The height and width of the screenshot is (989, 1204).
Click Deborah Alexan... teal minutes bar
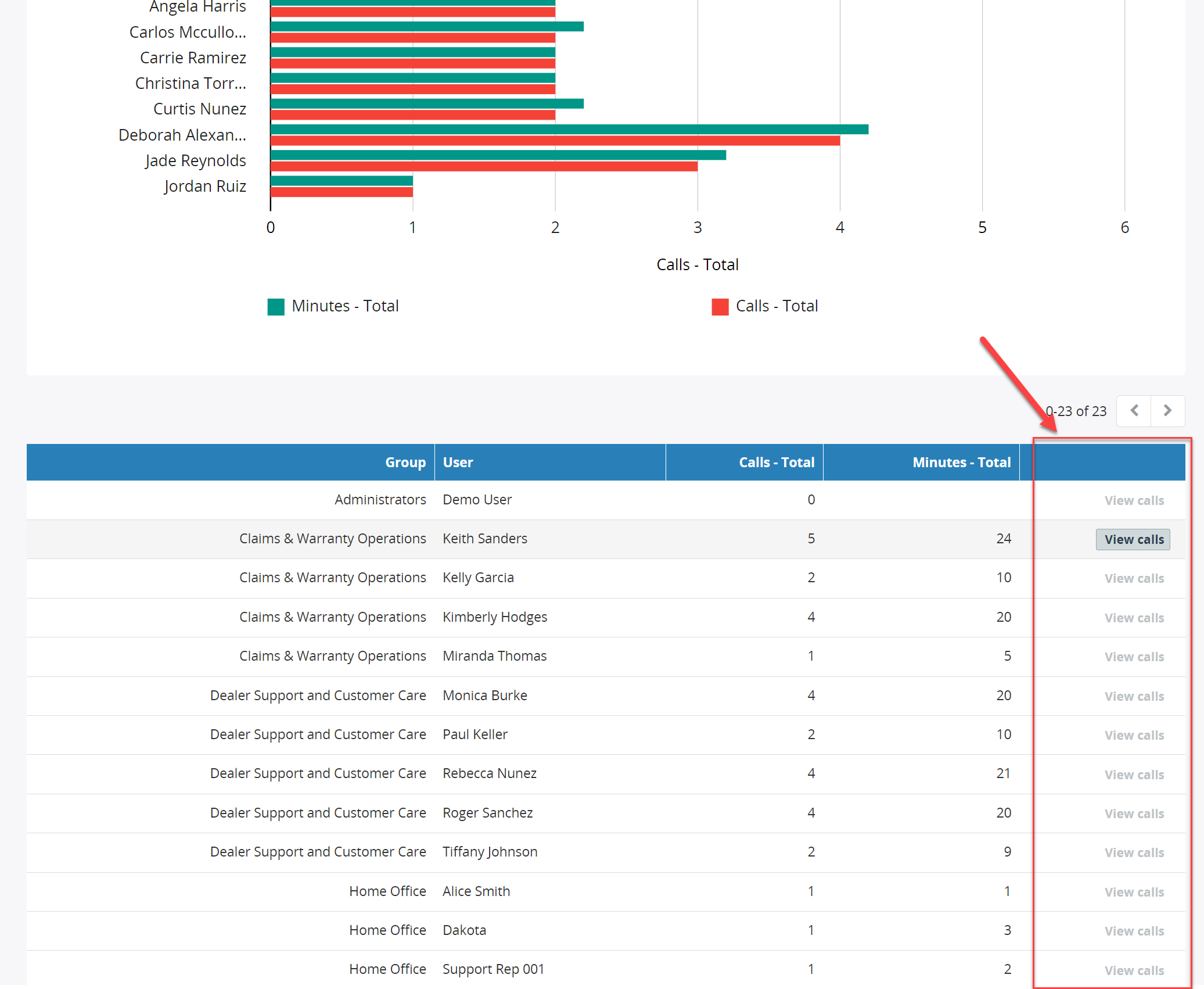click(569, 130)
